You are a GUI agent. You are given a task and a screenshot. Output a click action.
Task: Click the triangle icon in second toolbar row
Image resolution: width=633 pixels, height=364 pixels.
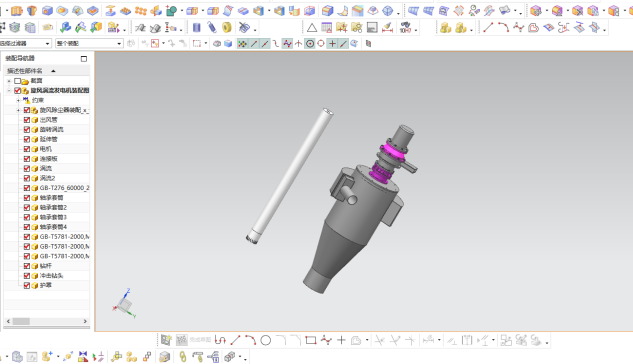312,28
